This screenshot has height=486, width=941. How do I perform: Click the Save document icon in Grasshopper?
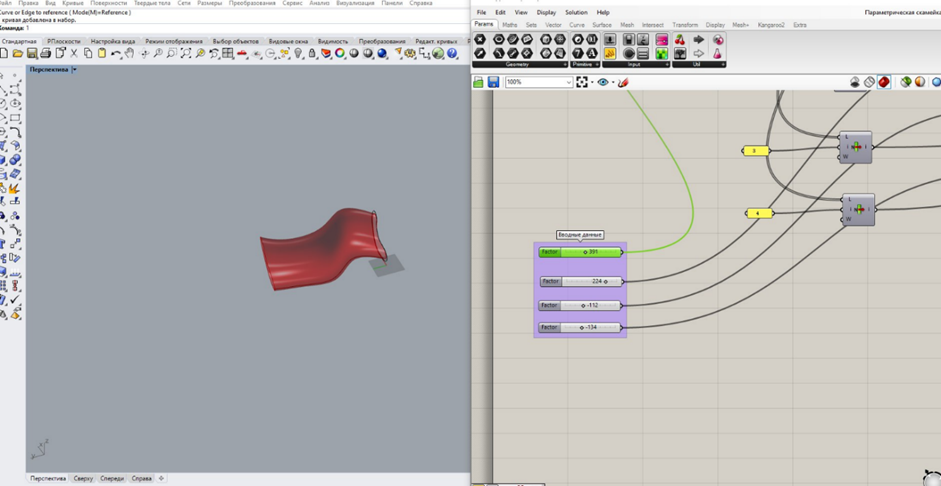click(x=493, y=82)
